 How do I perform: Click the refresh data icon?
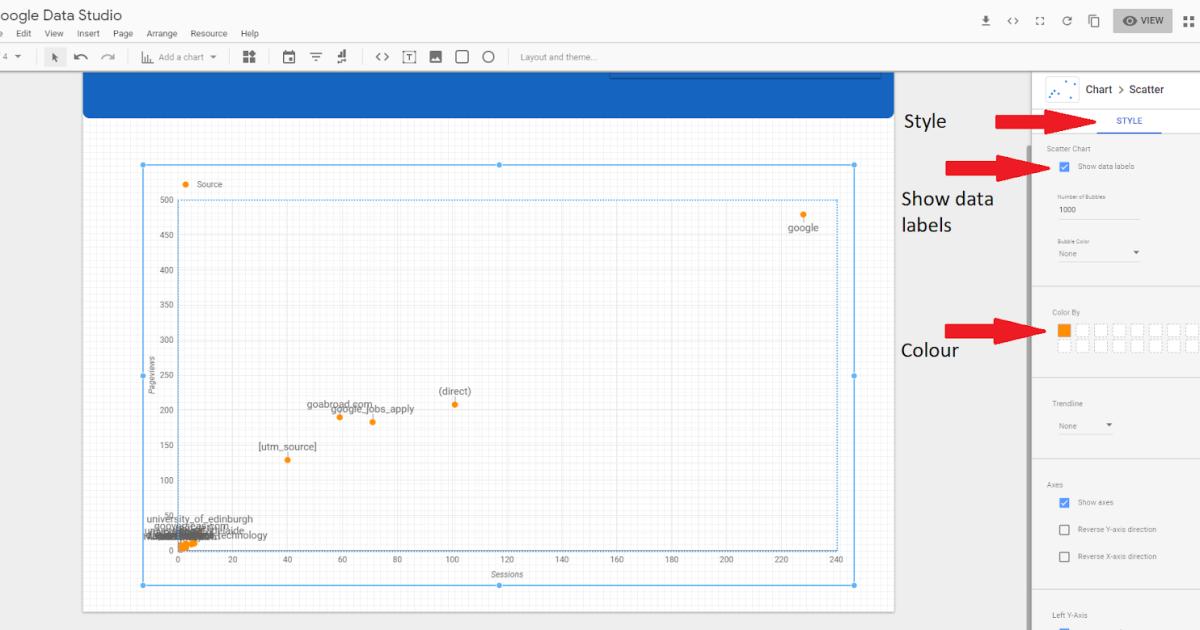coord(1066,20)
